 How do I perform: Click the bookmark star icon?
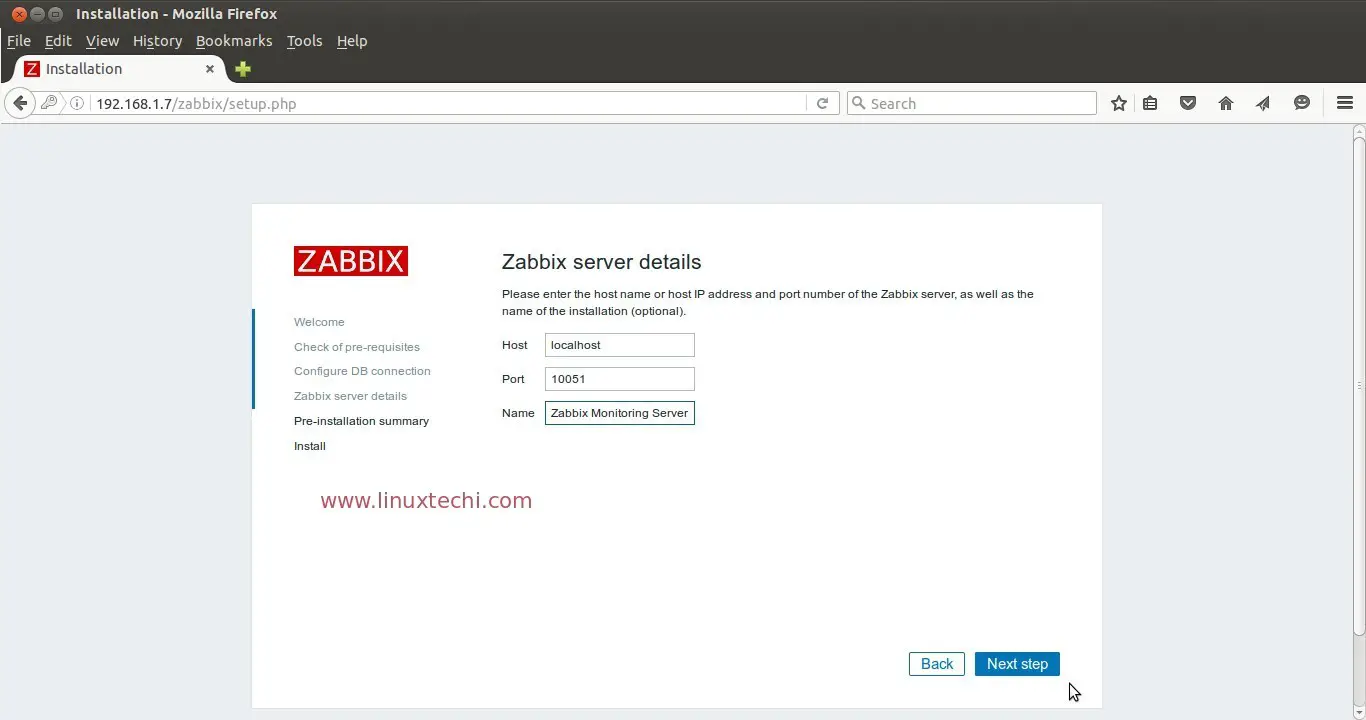pos(1119,103)
